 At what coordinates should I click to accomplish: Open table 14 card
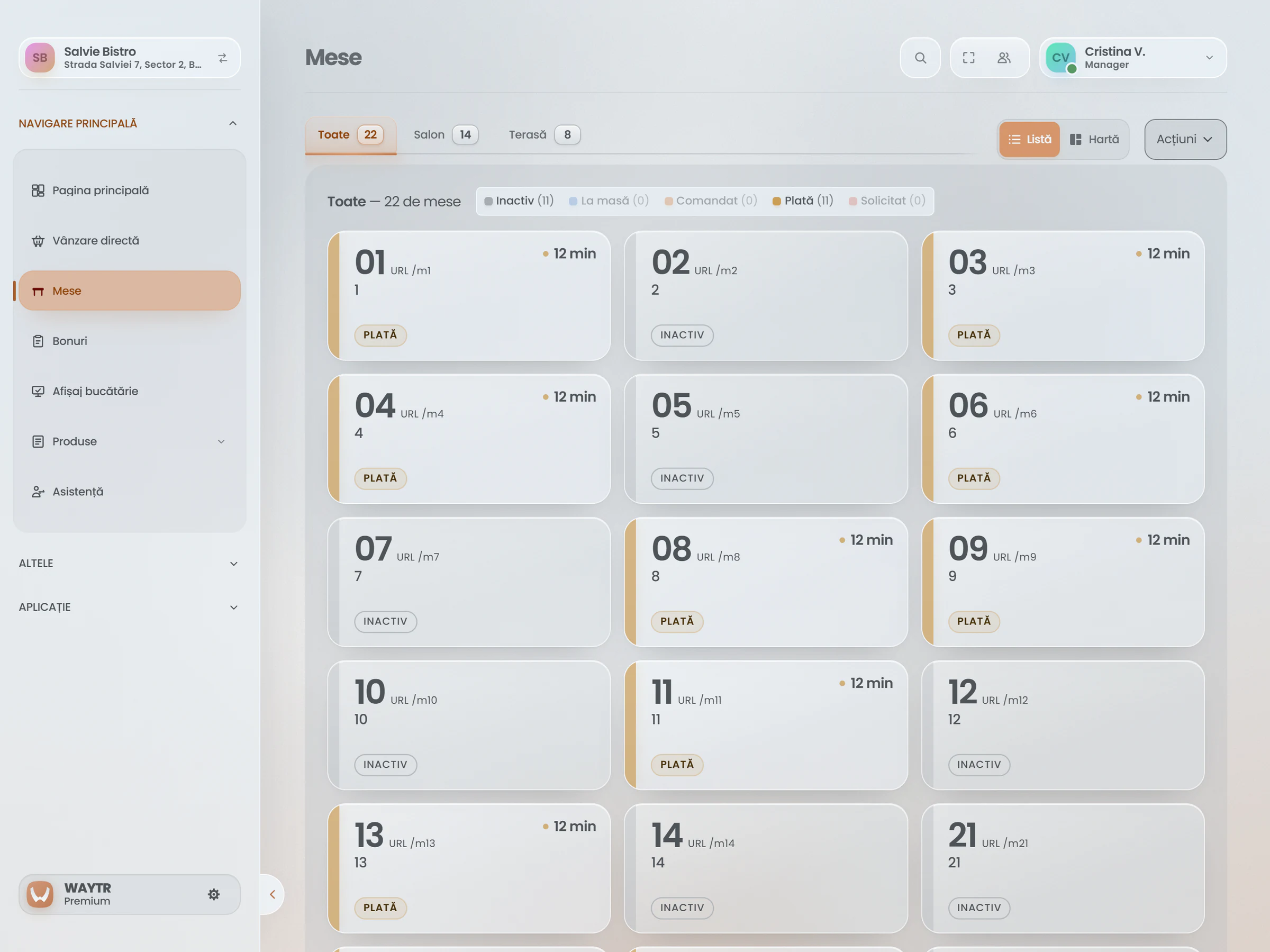(x=765, y=868)
